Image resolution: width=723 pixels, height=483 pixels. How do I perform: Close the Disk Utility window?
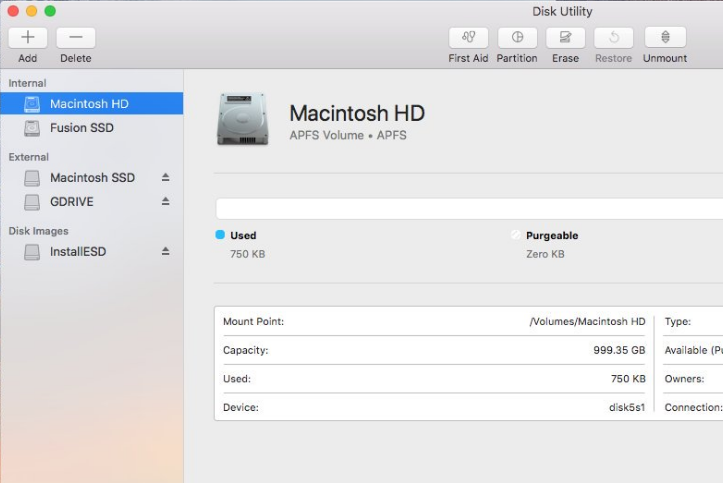tap(13, 11)
